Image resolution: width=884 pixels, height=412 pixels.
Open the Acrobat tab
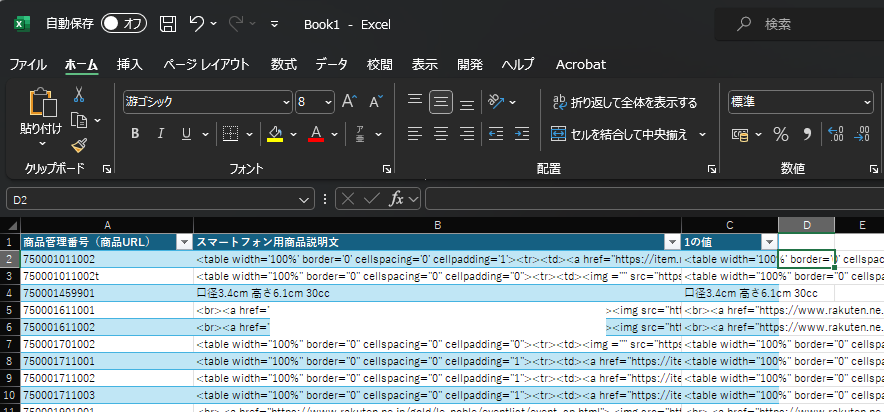click(581, 64)
